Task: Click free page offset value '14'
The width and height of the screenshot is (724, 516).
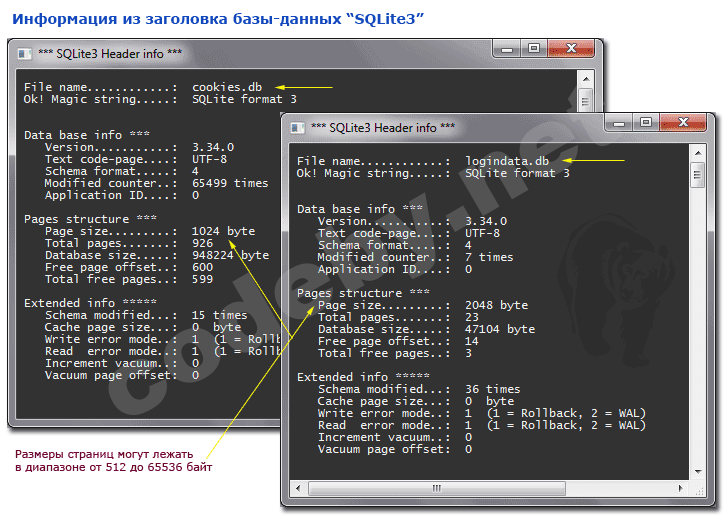Action: [x=472, y=341]
